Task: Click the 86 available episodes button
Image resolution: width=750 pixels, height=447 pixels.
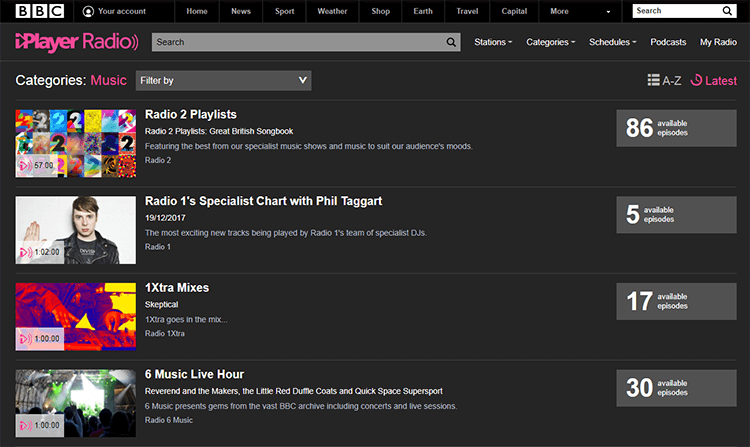Action: 676,128
